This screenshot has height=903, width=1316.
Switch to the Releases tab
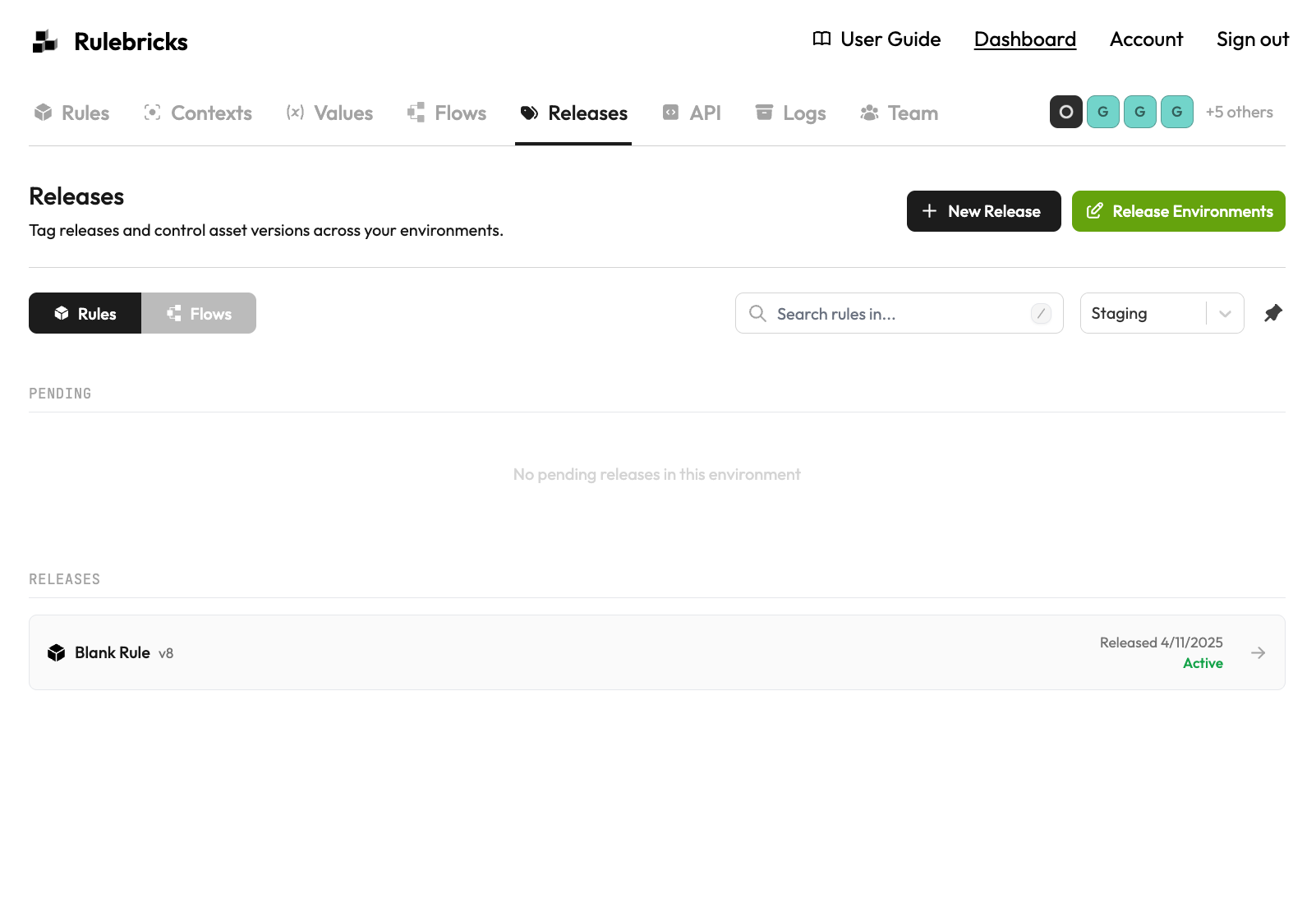point(573,113)
